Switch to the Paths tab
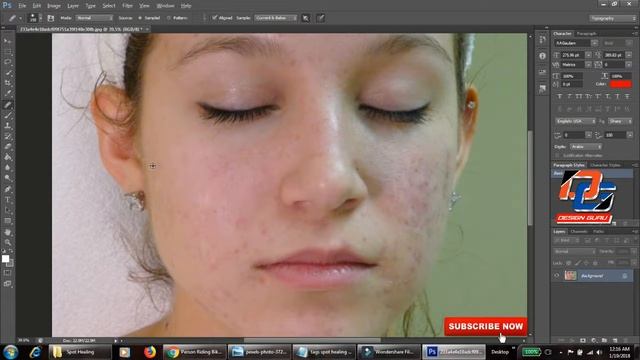 [599, 231]
